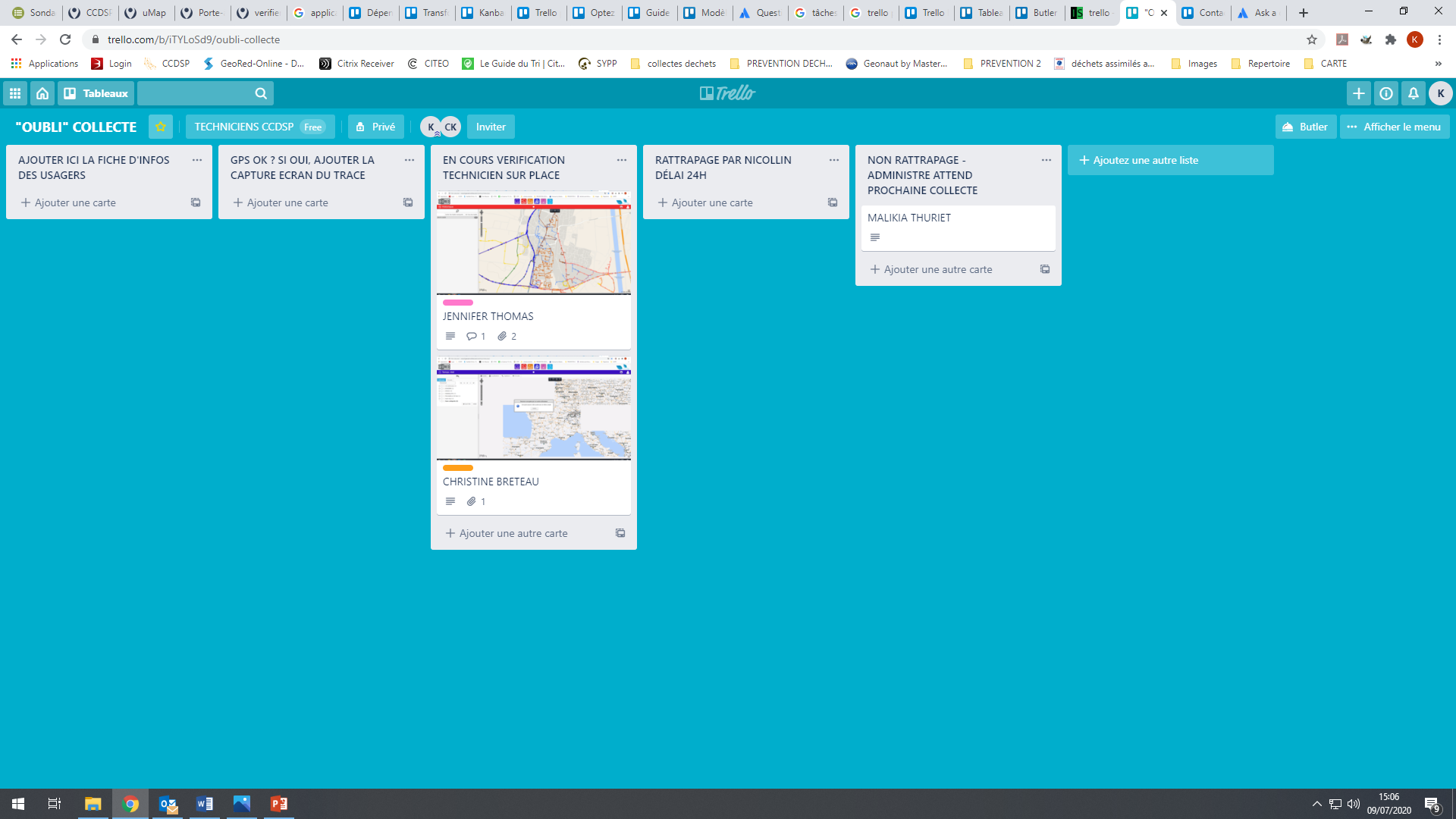Change board visibility Privé
This screenshot has width=1456, height=819.
click(x=376, y=127)
